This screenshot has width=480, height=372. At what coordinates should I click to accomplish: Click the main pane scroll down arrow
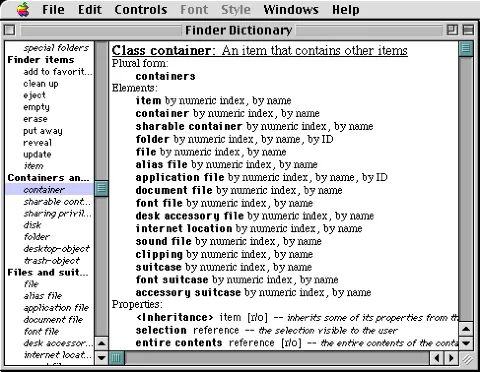(x=466, y=343)
